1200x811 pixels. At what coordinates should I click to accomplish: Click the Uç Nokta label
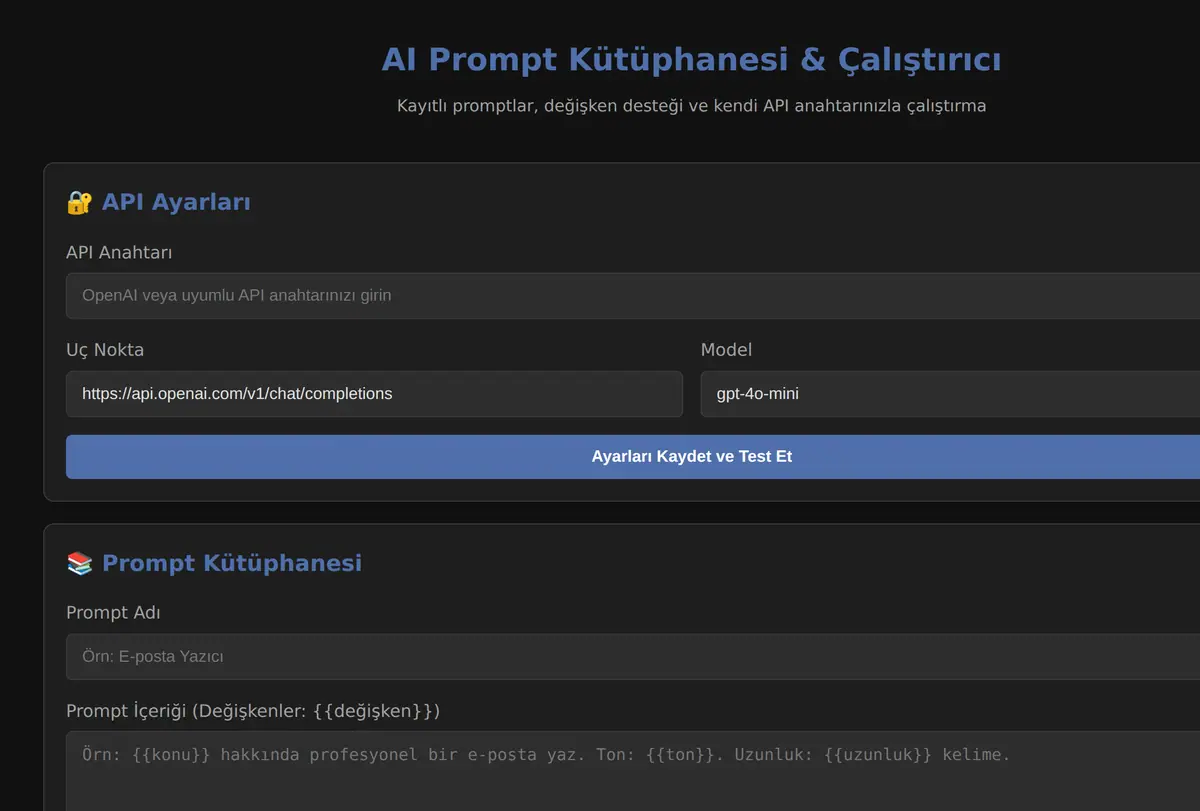pos(105,350)
